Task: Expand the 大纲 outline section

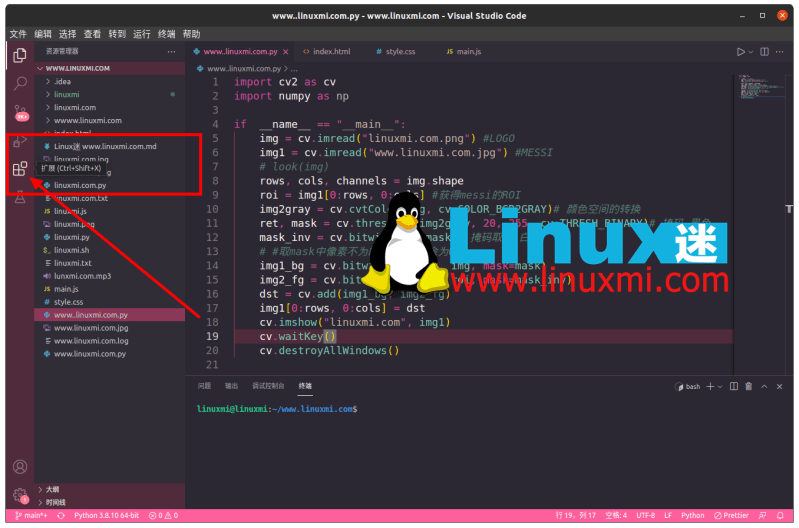Action: click(x=110, y=490)
